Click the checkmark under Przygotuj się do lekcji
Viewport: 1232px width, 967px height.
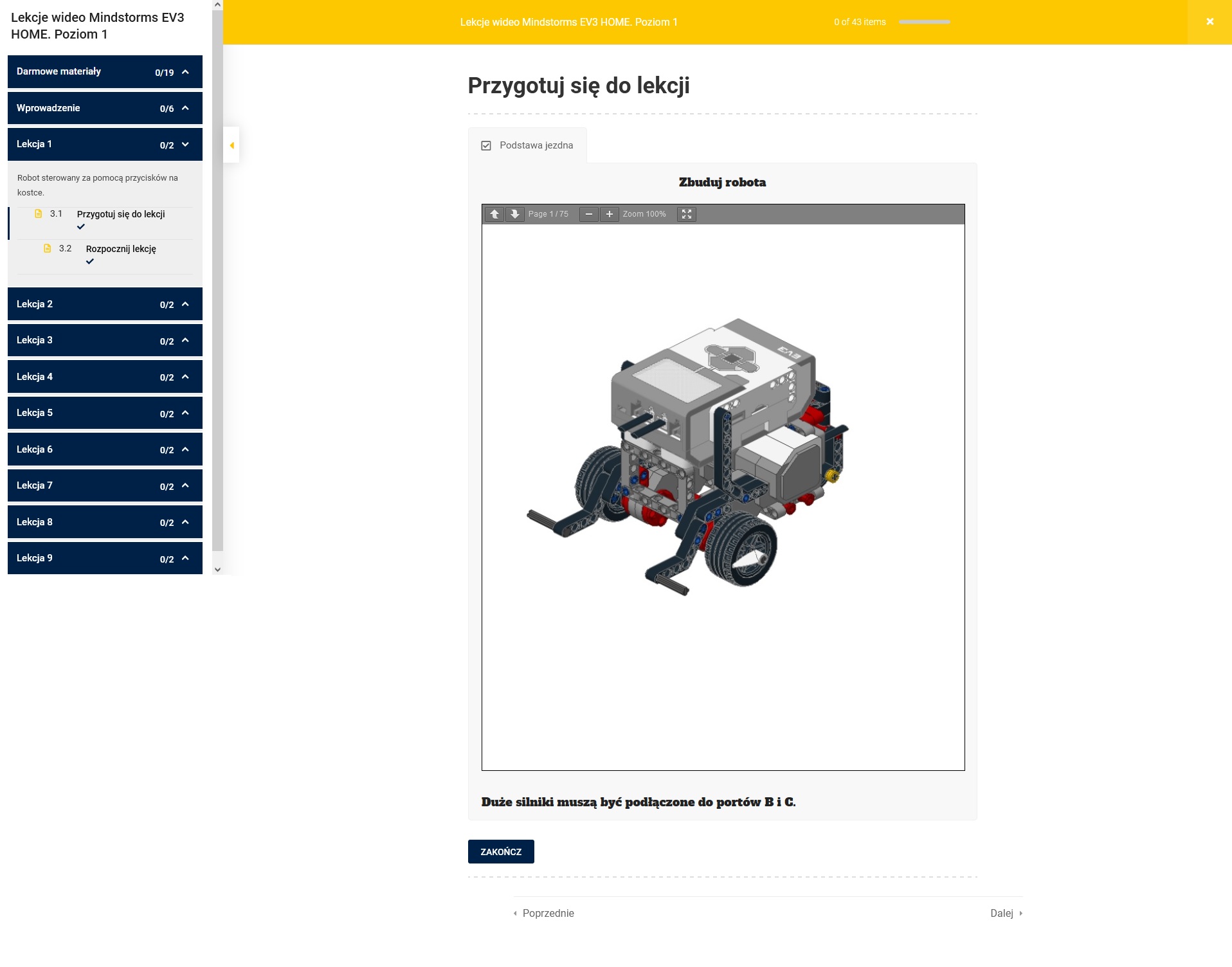click(81, 227)
